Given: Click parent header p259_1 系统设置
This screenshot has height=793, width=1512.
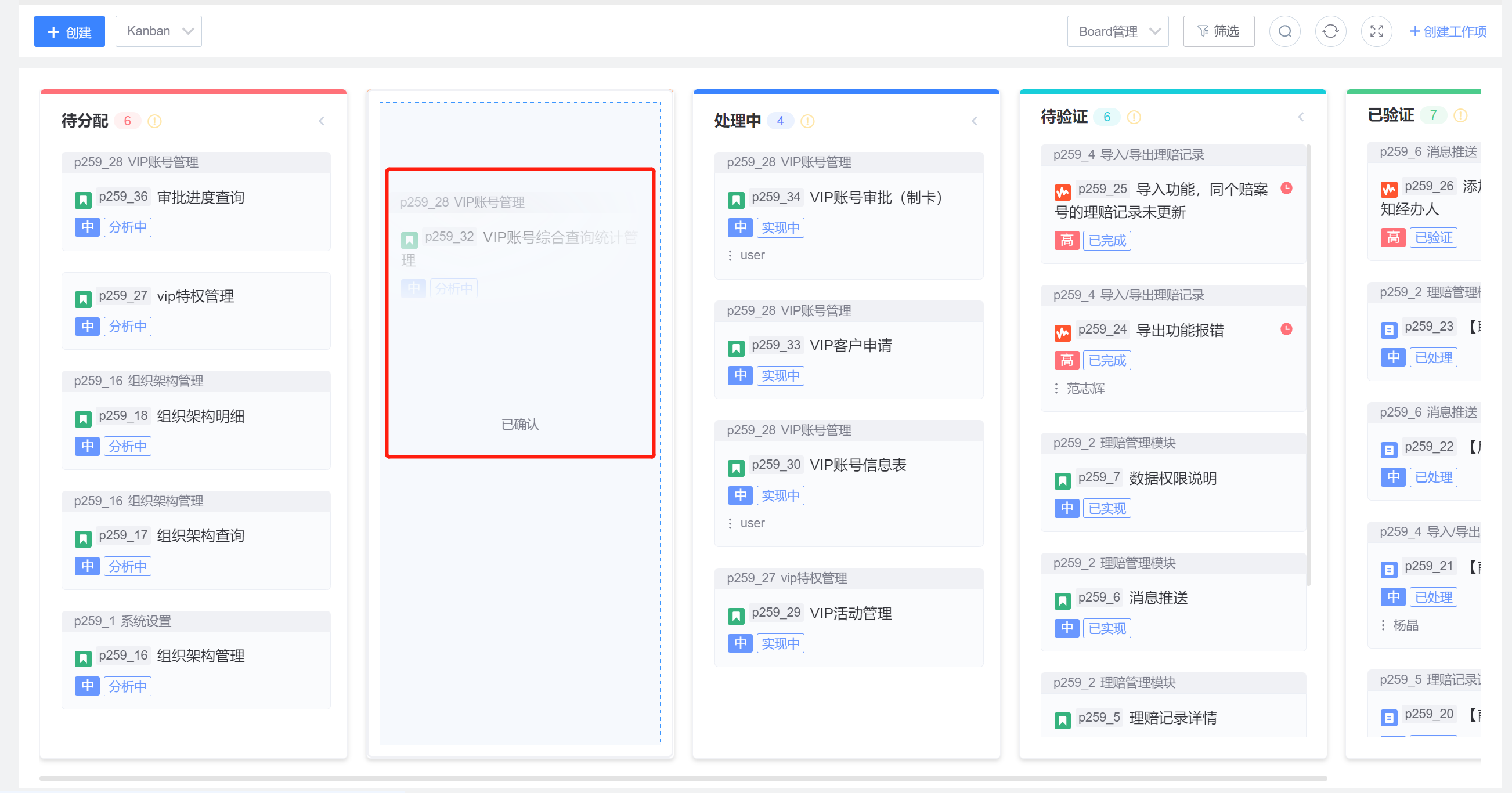Looking at the screenshot, I should coord(196,621).
